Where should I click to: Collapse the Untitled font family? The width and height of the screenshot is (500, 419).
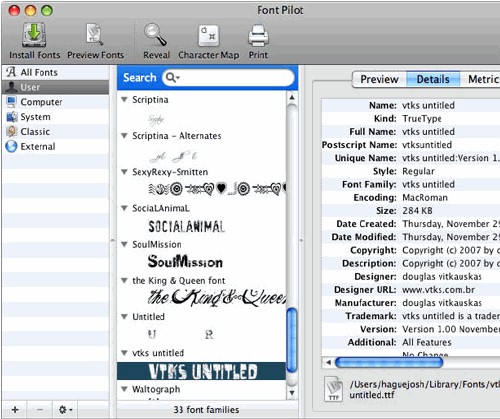tap(124, 316)
